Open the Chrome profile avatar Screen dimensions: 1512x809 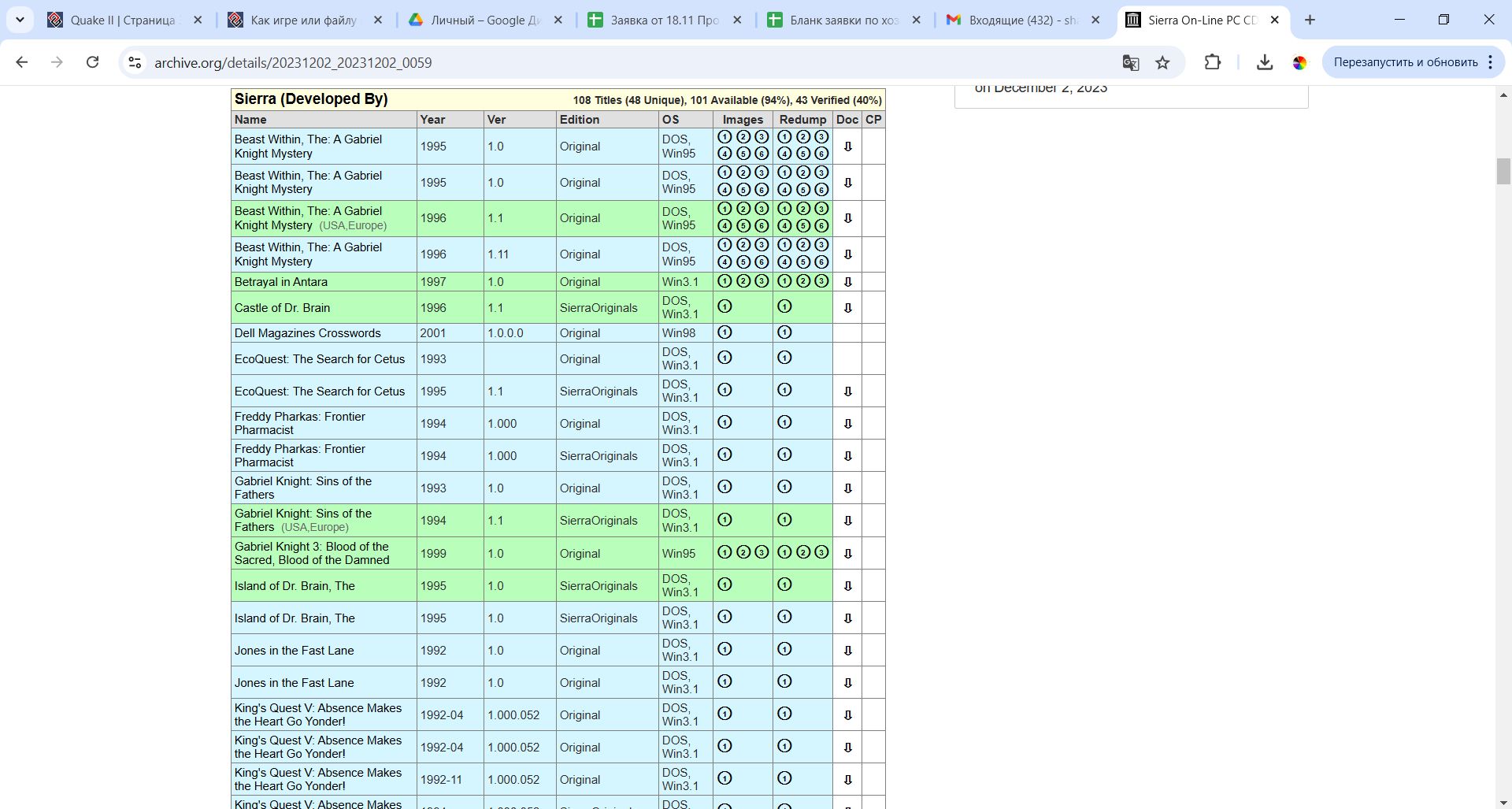tap(1299, 62)
